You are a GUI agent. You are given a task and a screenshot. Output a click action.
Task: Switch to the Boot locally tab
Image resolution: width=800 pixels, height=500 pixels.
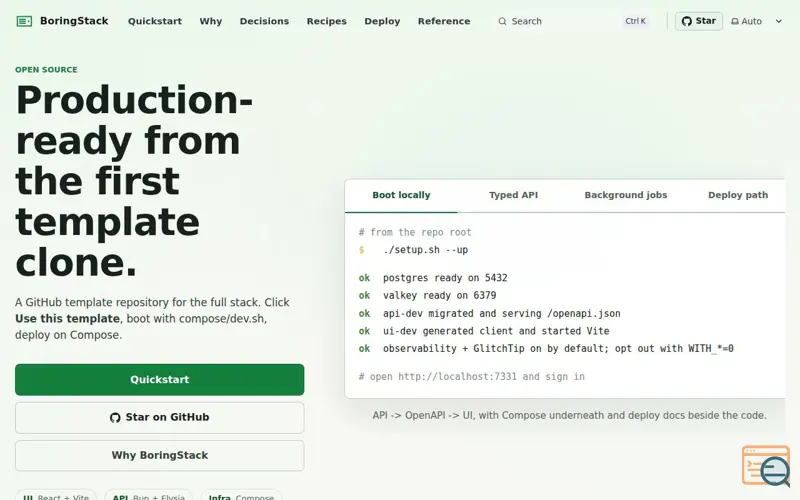[401, 195]
